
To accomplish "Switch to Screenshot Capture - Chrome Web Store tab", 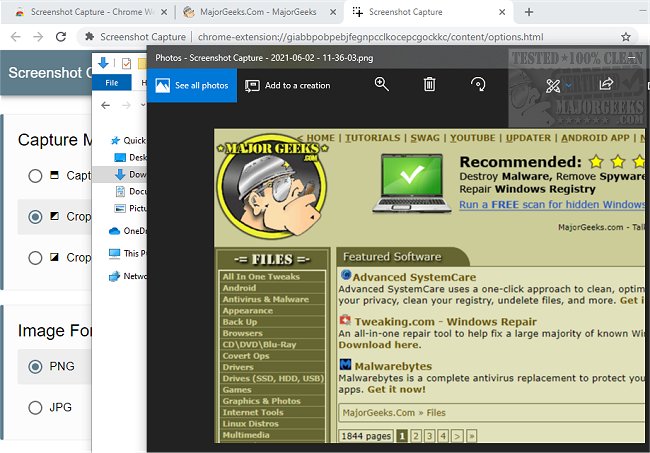I will click(89, 12).
